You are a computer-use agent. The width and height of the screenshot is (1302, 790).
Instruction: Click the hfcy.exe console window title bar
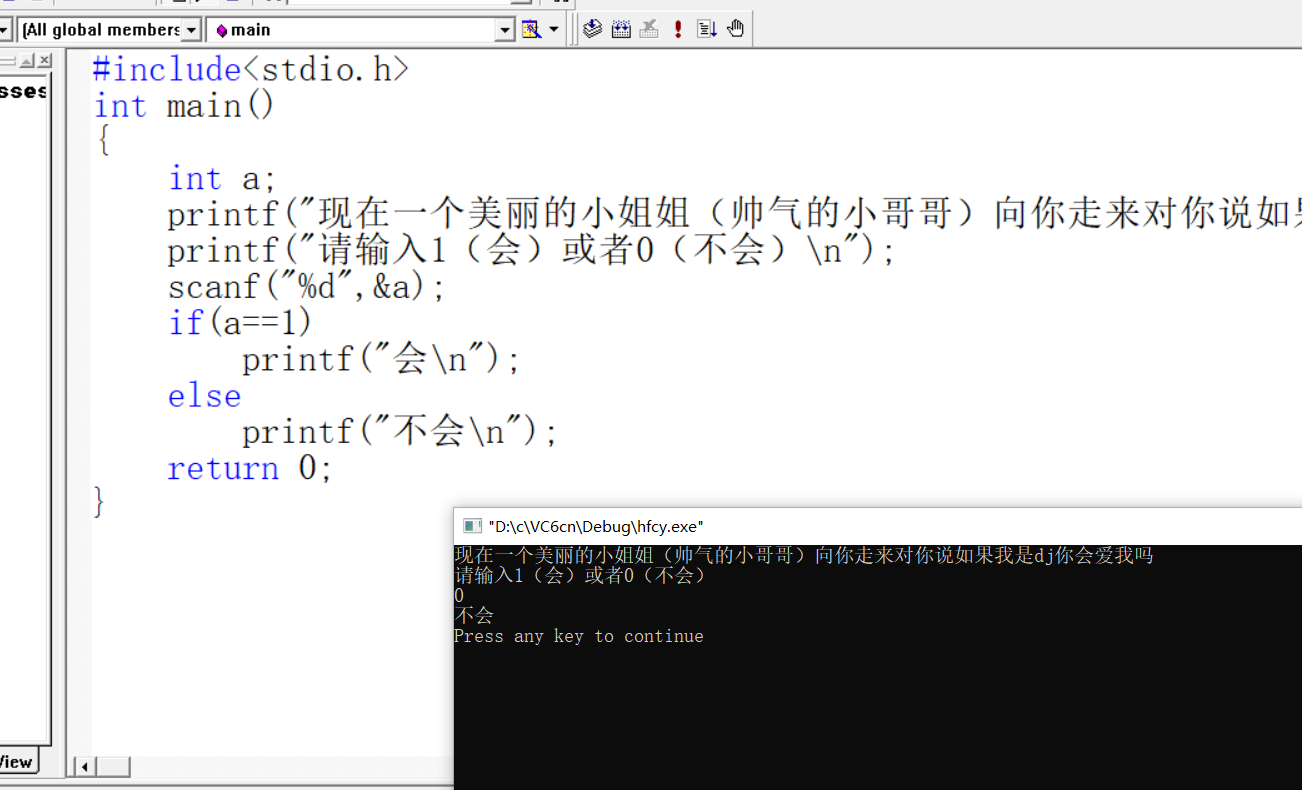click(x=878, y=526)
